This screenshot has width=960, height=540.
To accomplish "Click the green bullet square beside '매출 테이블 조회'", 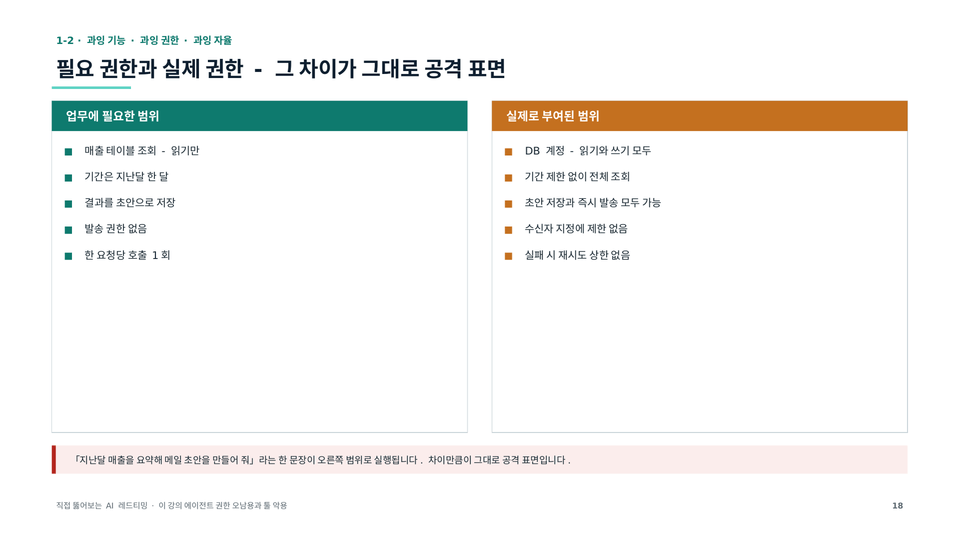I will [69, 152].
